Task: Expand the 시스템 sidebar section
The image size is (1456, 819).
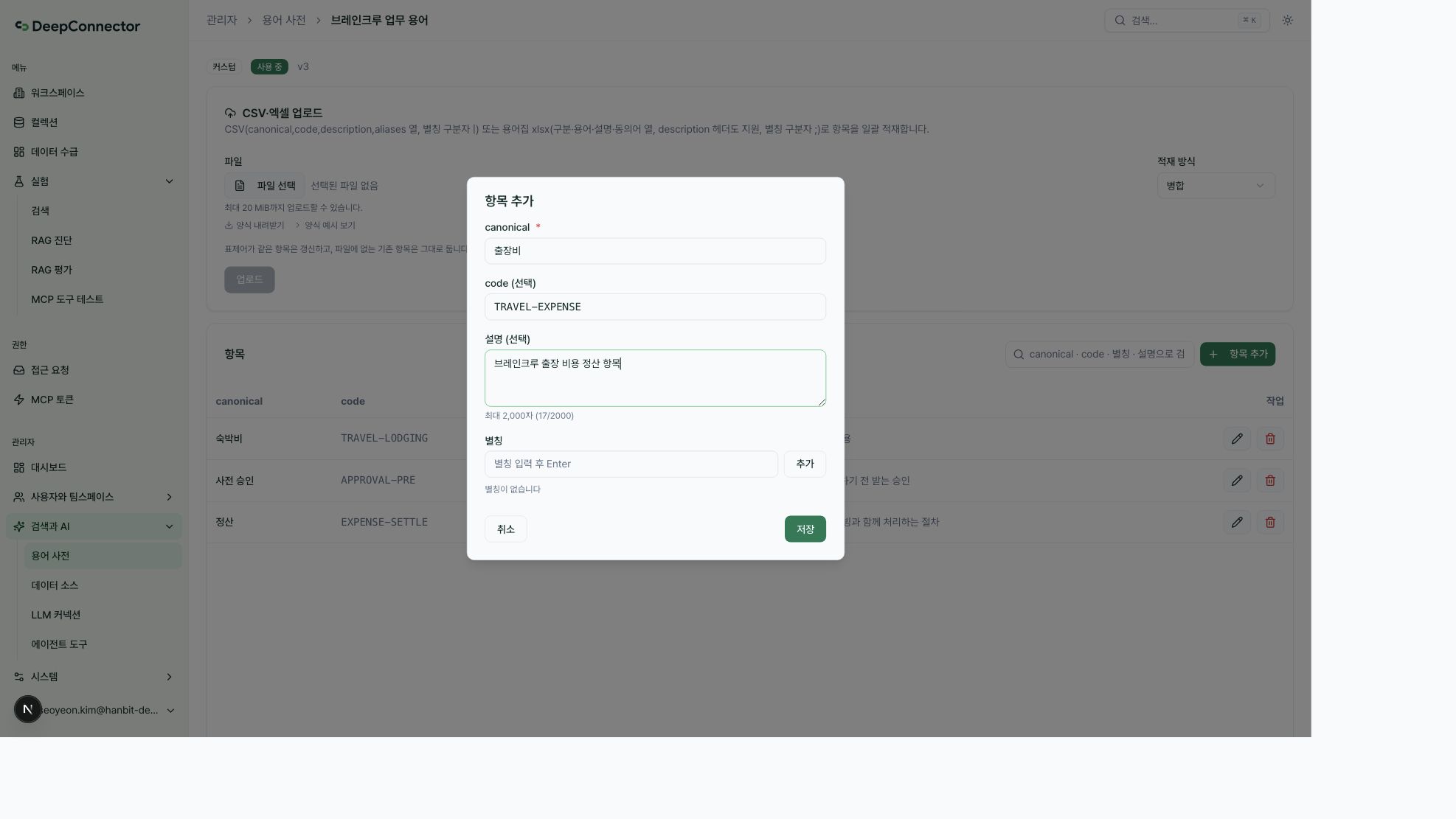Action: [94, 677]
